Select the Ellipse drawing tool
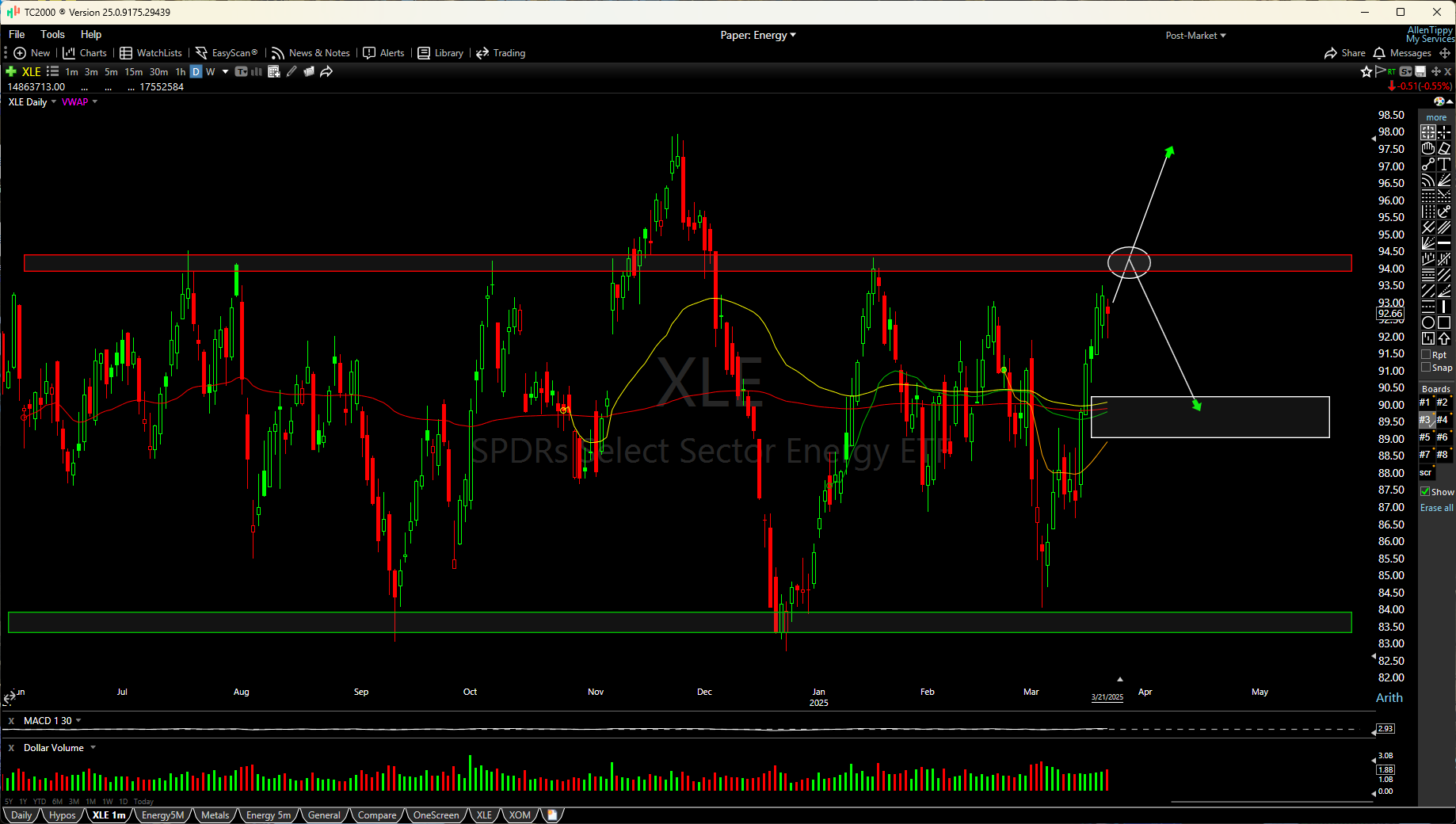The image size is (1456, 824). click(x=1427, y=322)
